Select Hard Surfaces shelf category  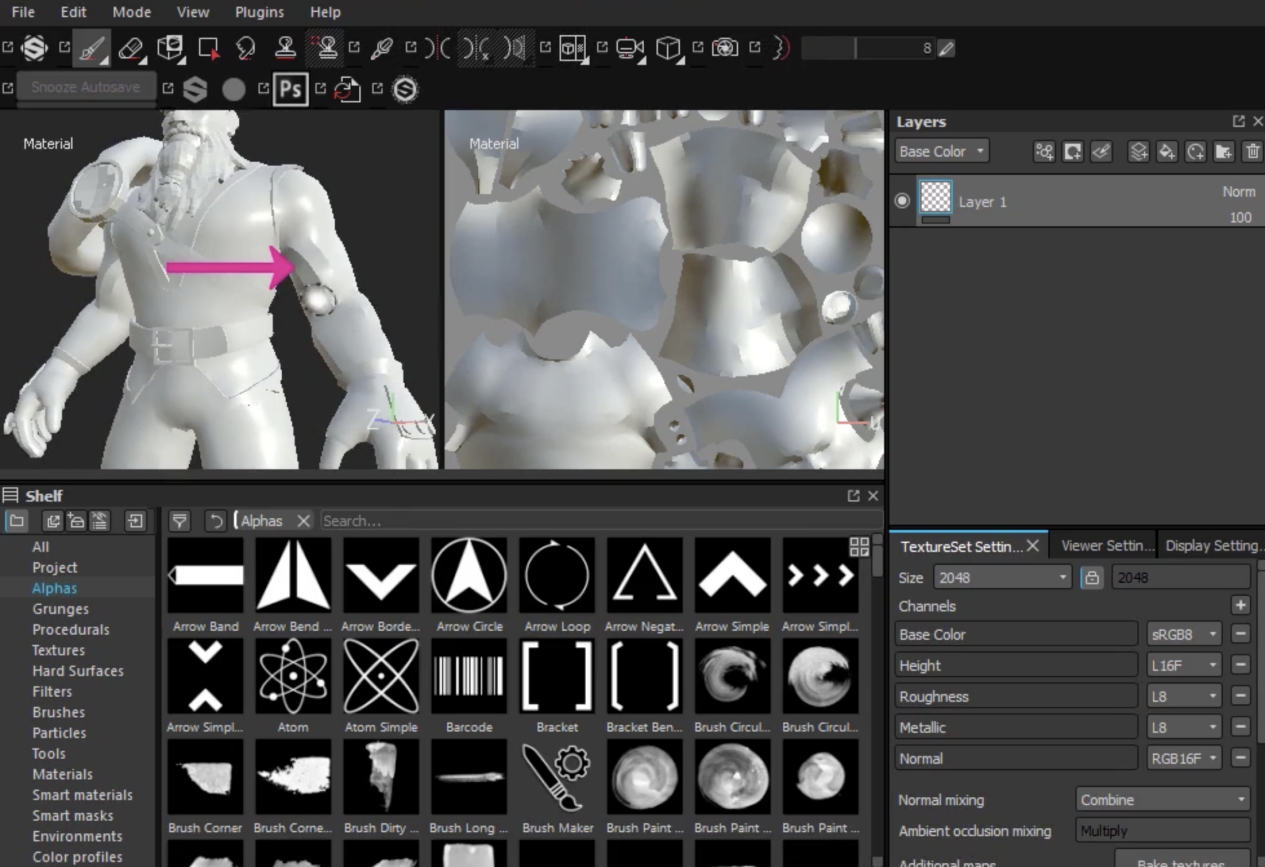click(78, 671)
